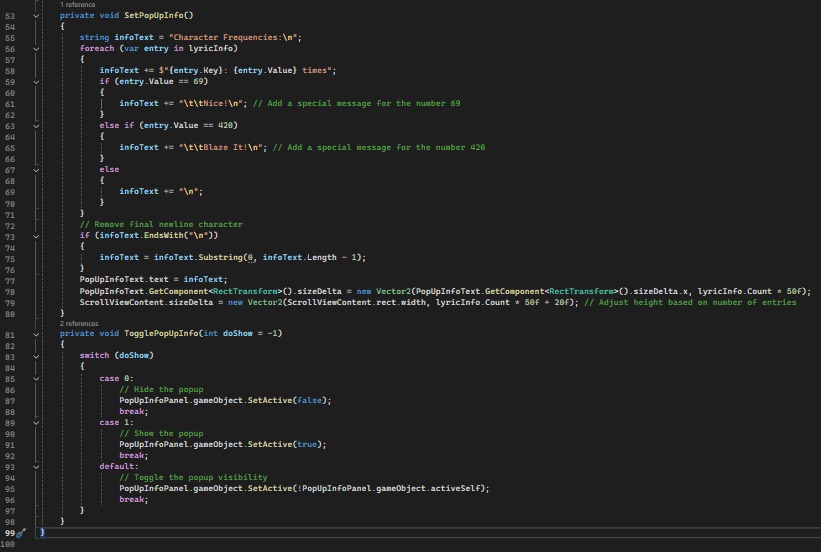Collapse the TogglePopUpInfo method

38,333
